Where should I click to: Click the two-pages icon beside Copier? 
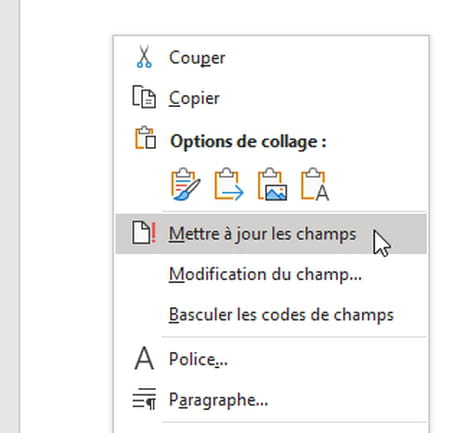pyautogui.click(x=144, y=97)
